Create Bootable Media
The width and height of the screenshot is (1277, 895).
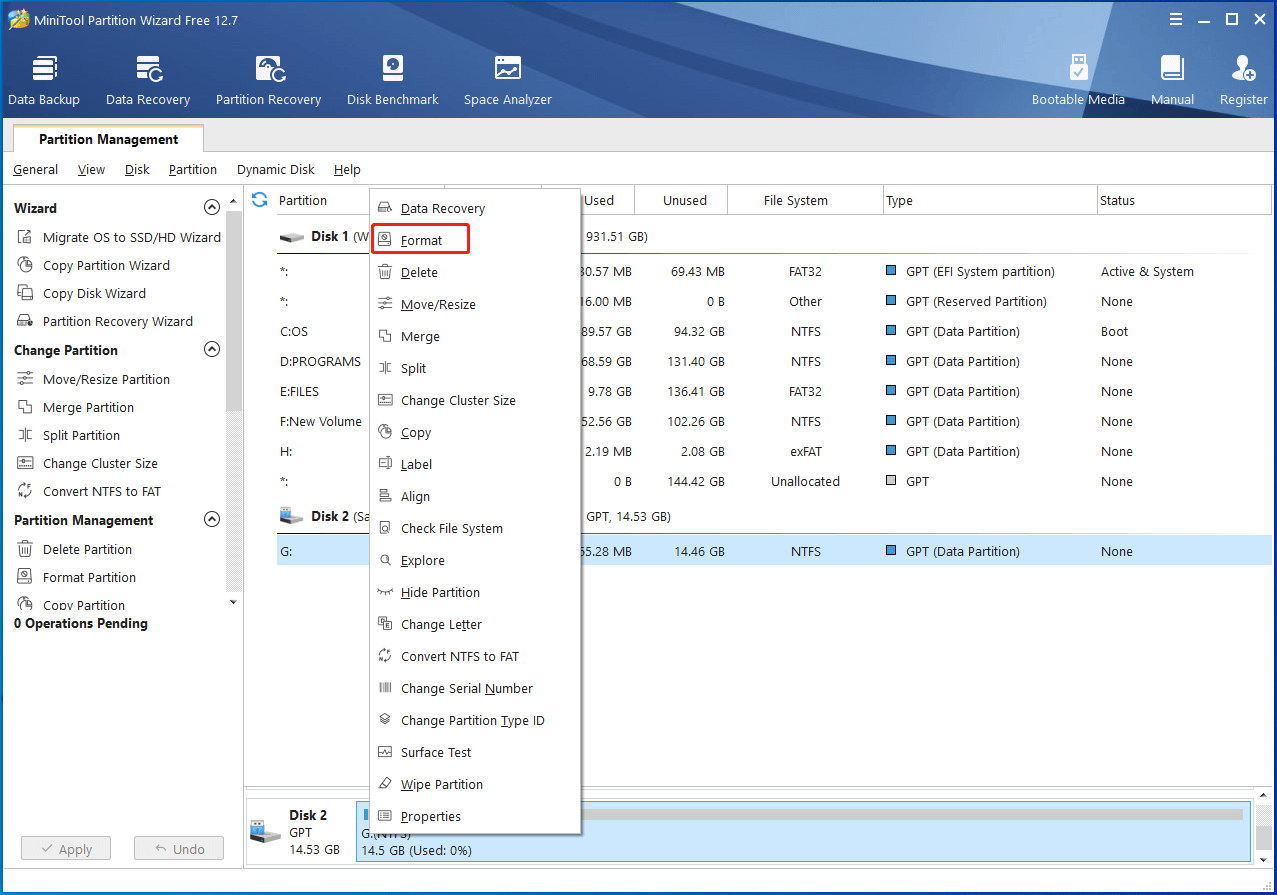pyautogui.click(x=1078, y=80)
